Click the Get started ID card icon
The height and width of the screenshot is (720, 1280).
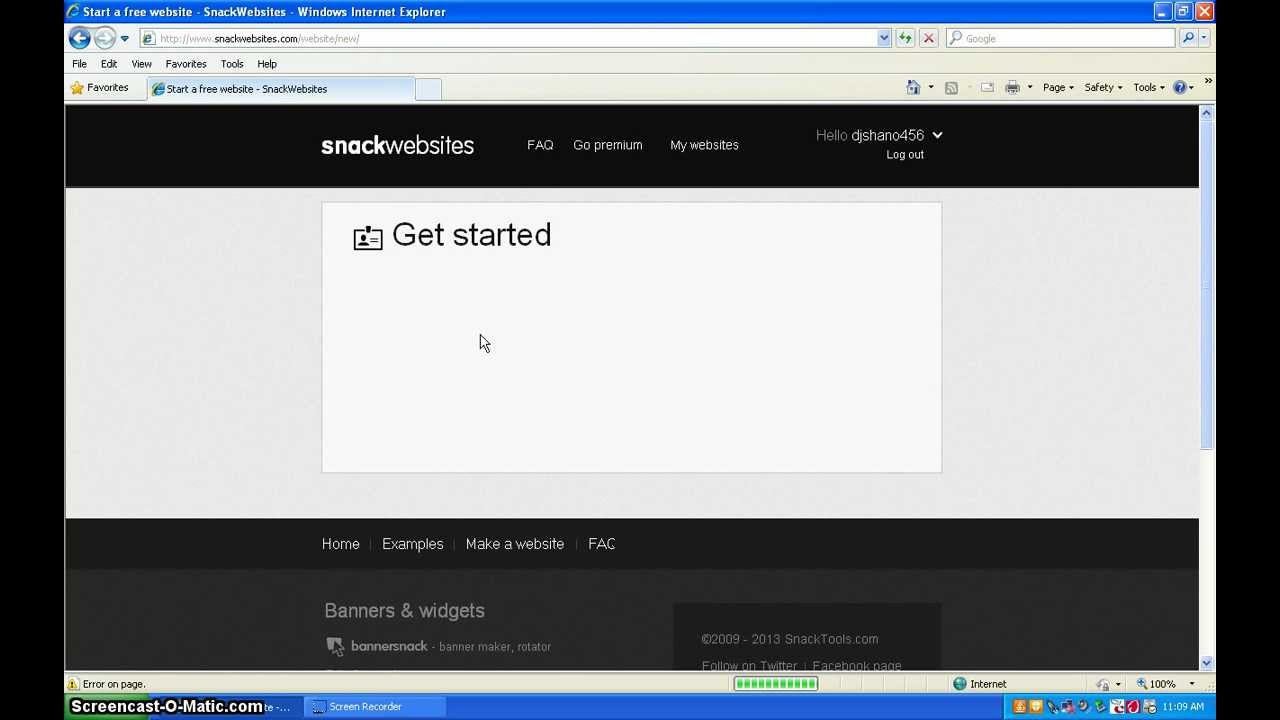368,238
